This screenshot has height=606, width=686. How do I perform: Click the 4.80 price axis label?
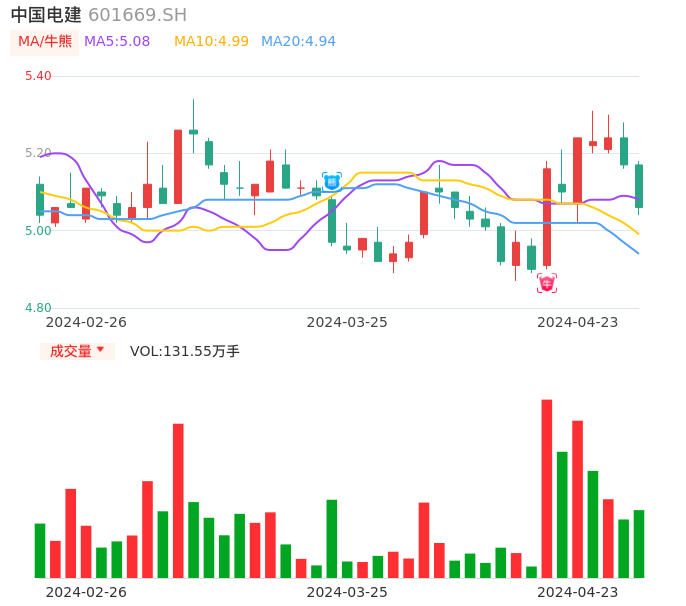click(x=38, y=308)
